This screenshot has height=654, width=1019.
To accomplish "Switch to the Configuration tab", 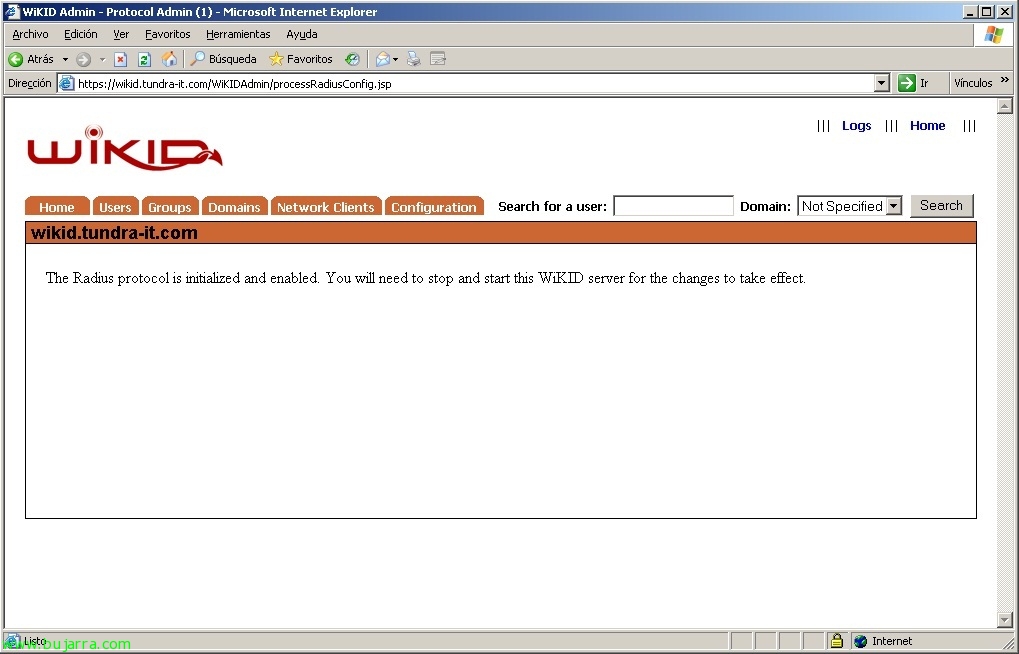I will pyautogui.click(x=434, y=206).
